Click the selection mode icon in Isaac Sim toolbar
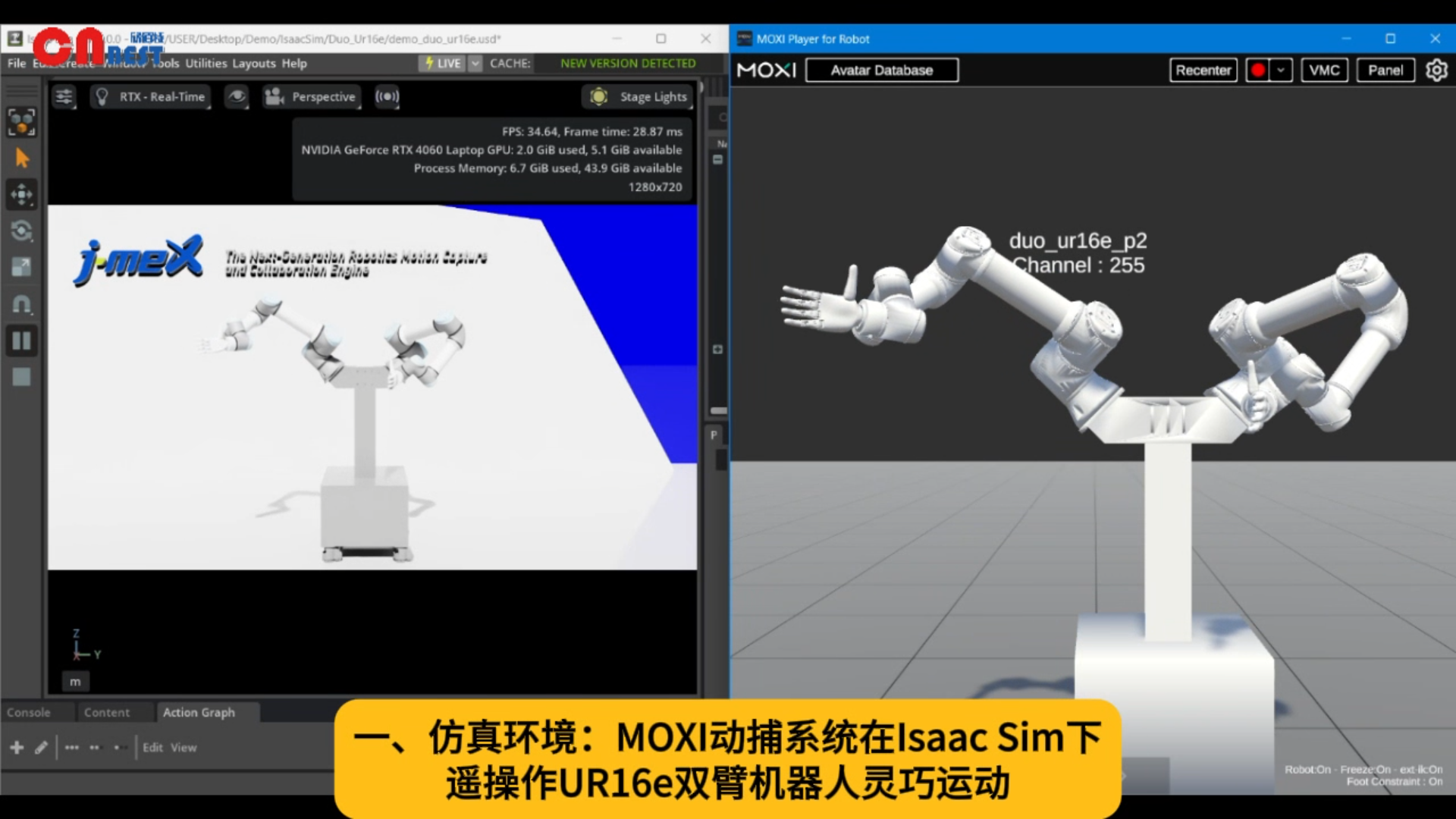 coord(21,121)
